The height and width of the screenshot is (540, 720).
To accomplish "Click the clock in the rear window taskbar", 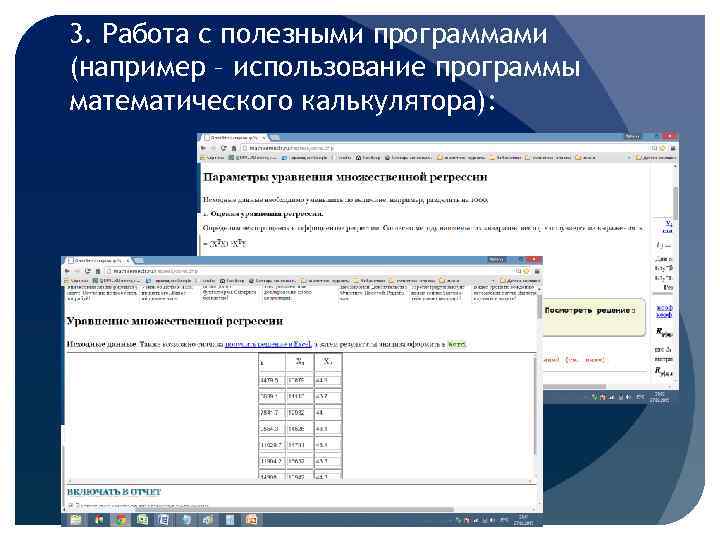I will pyautogui.click(x=659, y=397).
